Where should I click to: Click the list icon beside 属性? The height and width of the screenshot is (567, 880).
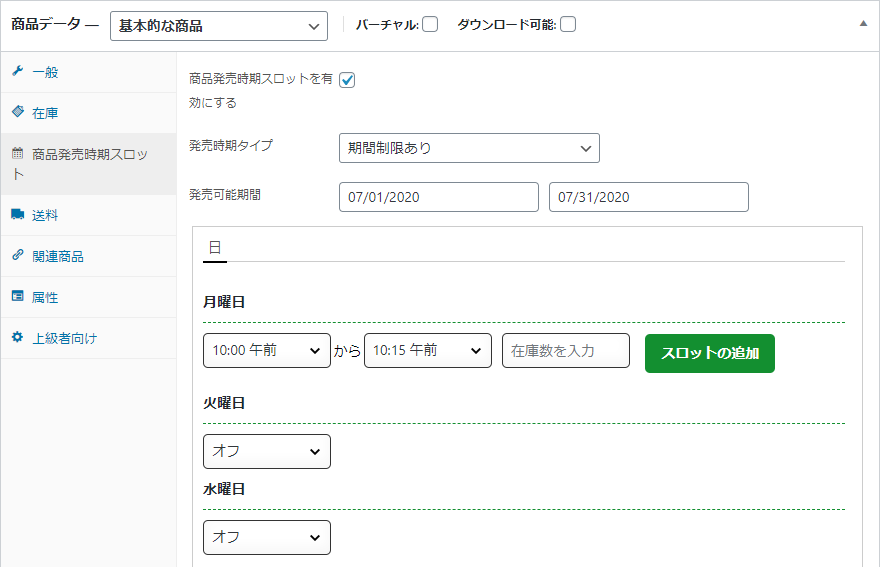[x=18, y=296]
